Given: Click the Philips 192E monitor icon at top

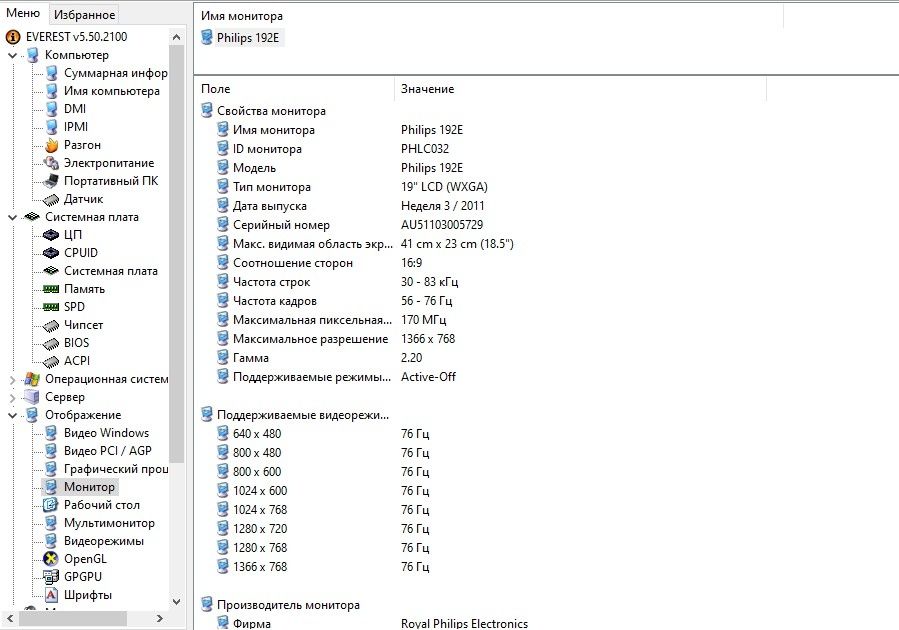Looking at the screenshot, I should coord(207,38).
